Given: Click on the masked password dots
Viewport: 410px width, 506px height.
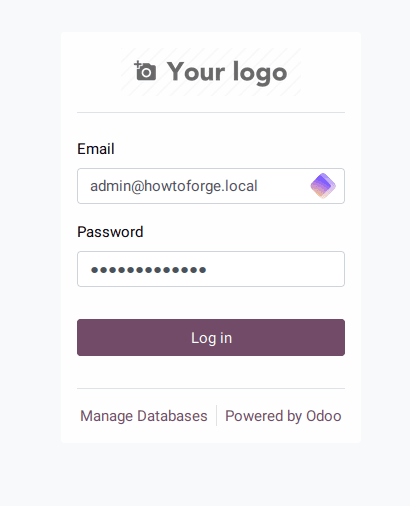Looking at the screenshot, I should click(x=149, y=270).
